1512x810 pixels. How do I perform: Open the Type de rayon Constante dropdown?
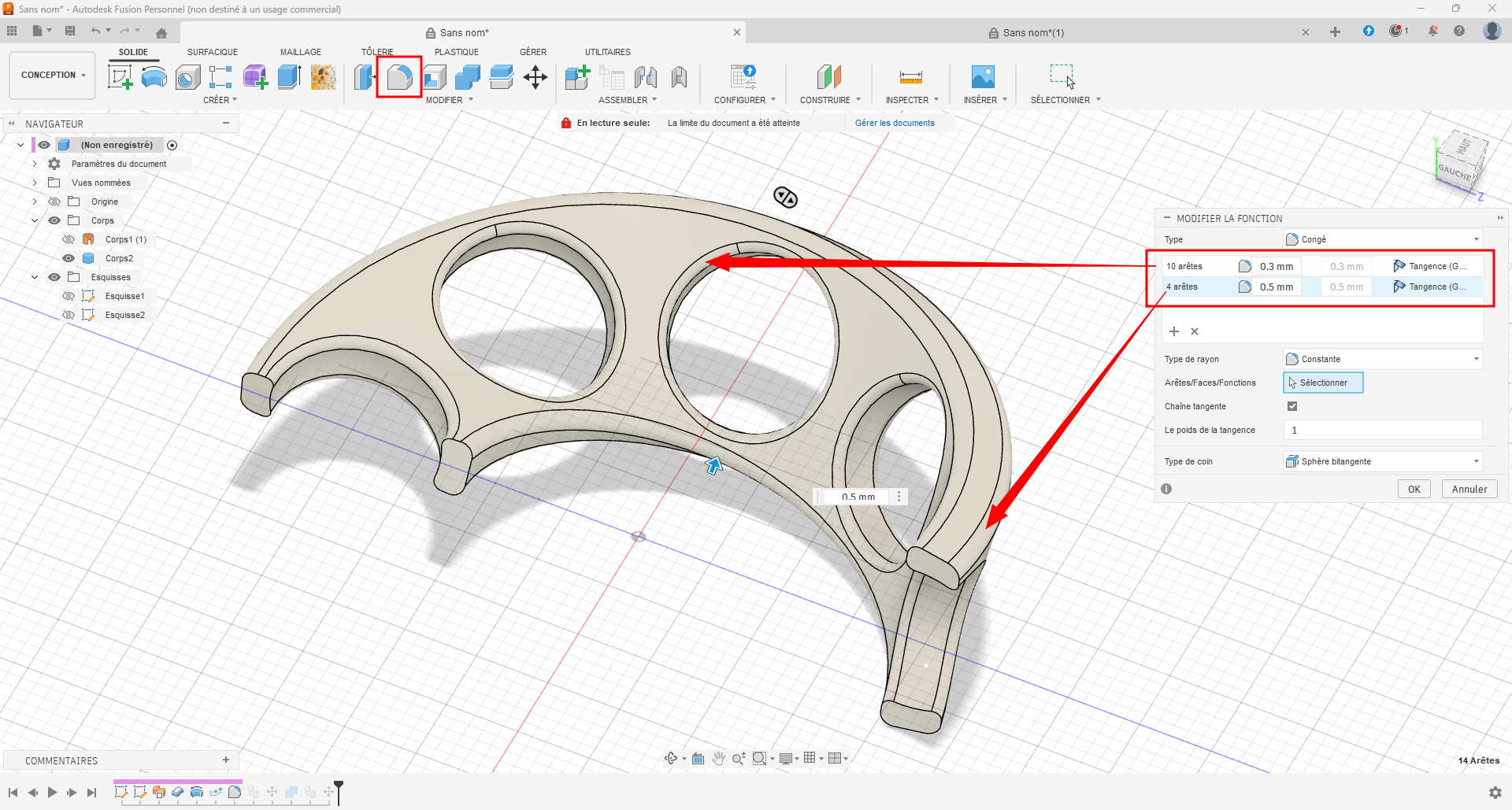(x=1383, y=359)
